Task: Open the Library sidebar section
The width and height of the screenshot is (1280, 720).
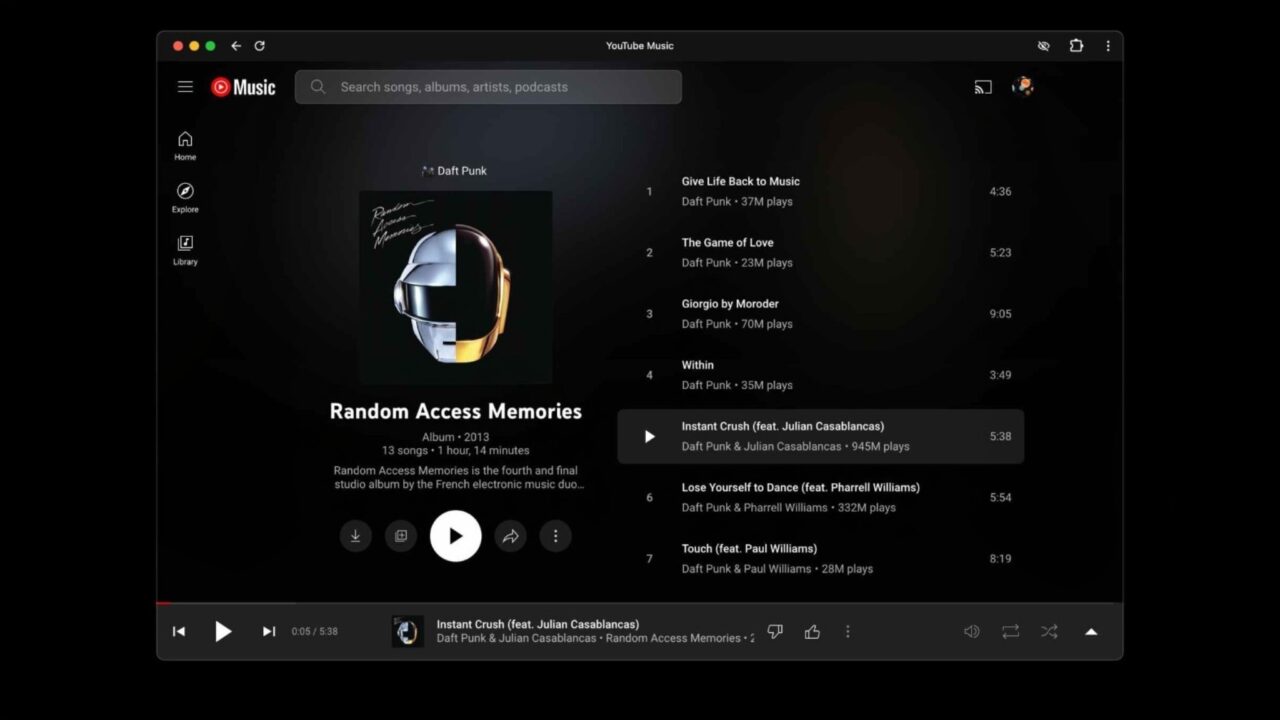Action: click(x=185, y=249)
